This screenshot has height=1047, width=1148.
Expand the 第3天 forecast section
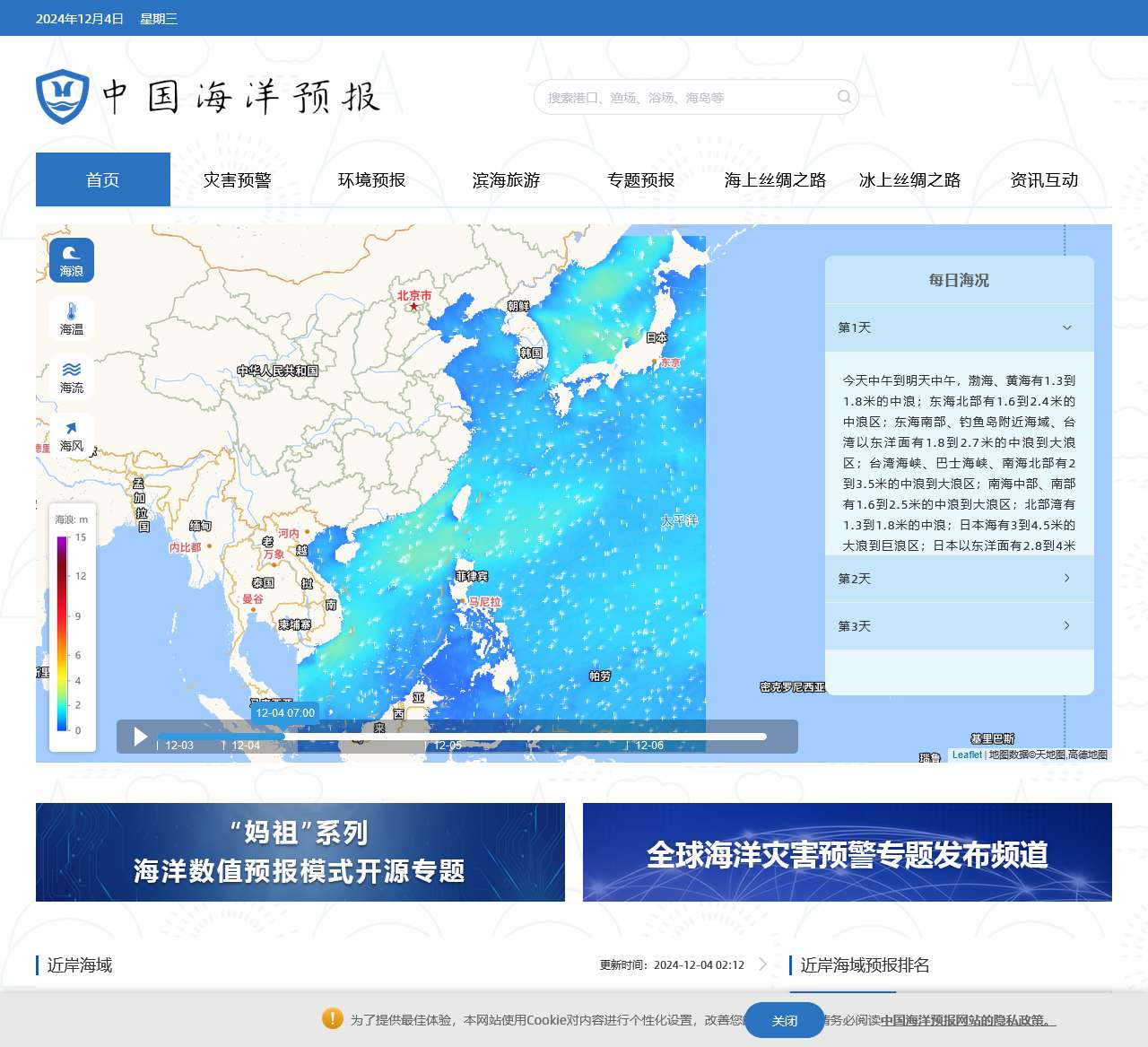click(1066, 626)
